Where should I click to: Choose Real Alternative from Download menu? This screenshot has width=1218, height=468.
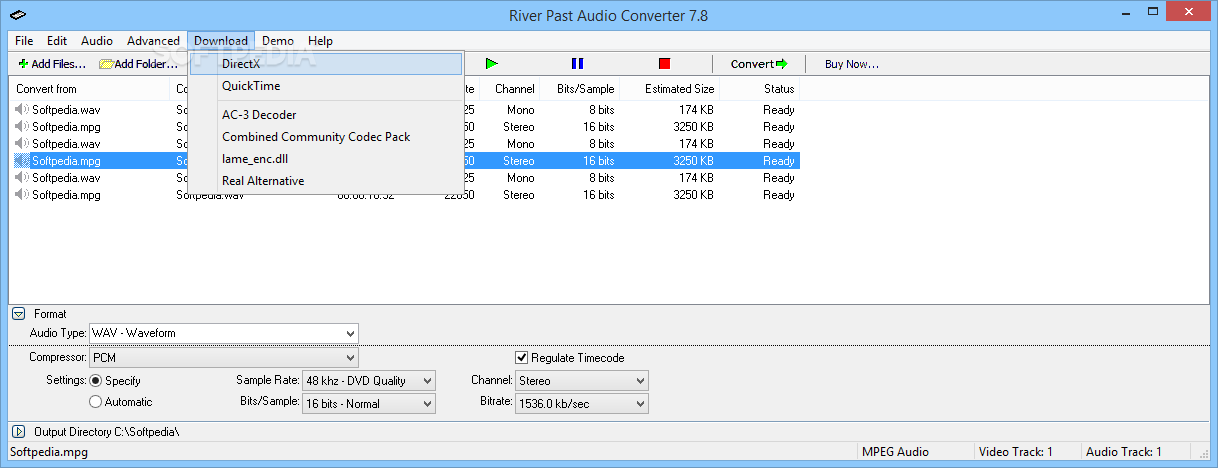[326, 181]
